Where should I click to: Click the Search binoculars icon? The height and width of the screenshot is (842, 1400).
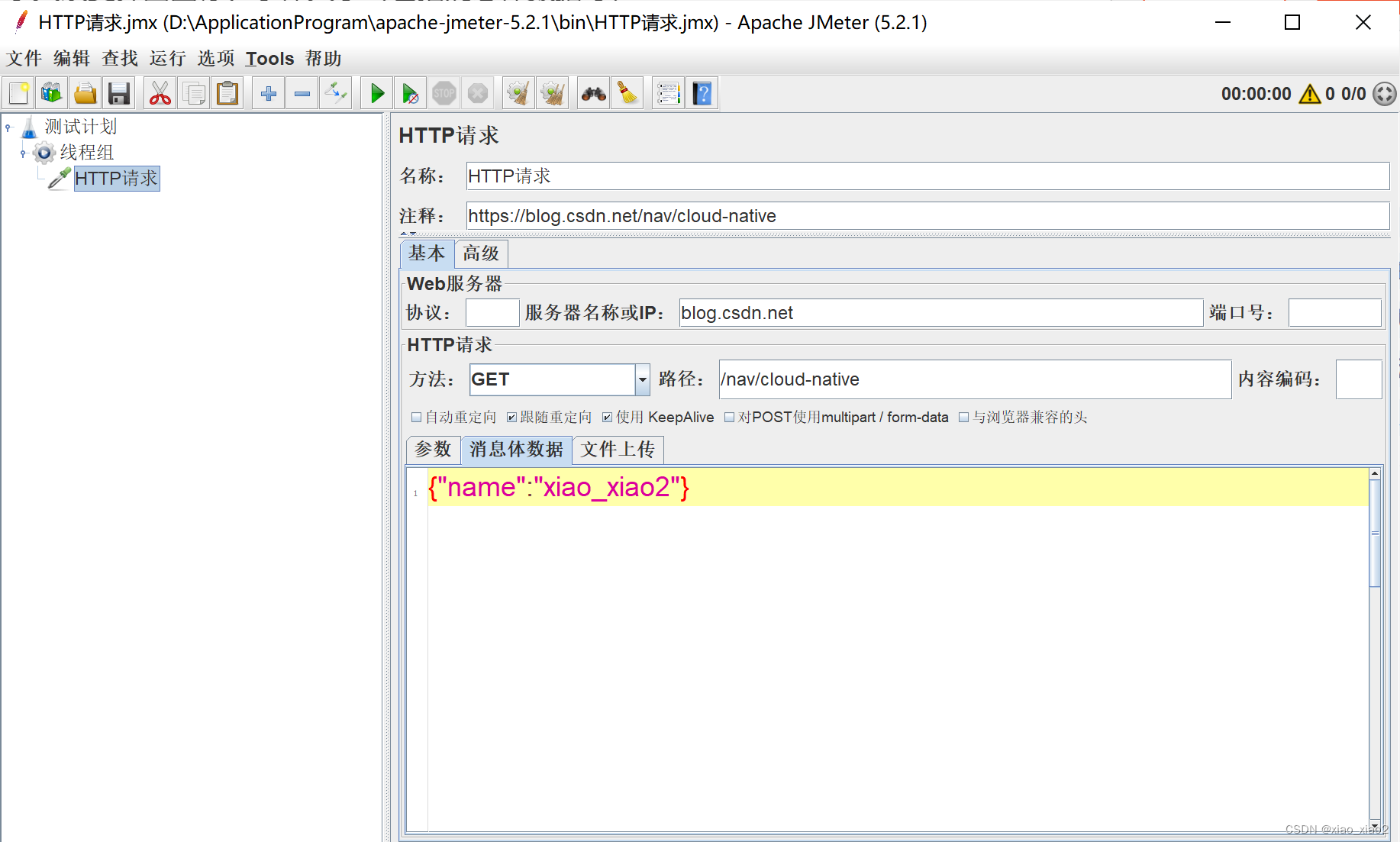pos(594,94)
